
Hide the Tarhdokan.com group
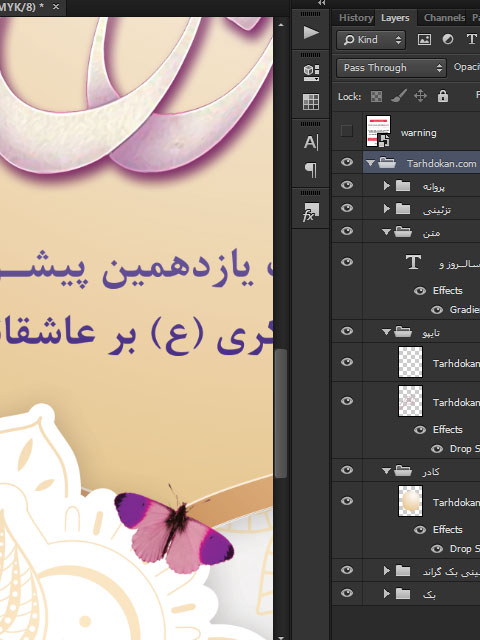347,162
